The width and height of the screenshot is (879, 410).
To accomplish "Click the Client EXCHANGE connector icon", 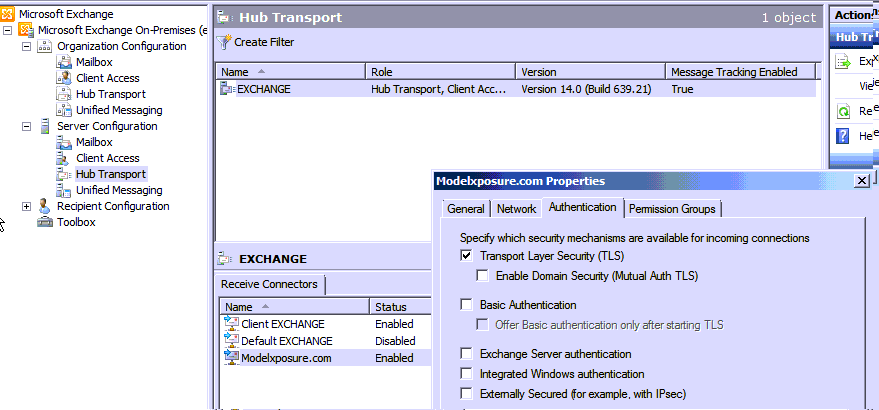I will click(231, 323).
